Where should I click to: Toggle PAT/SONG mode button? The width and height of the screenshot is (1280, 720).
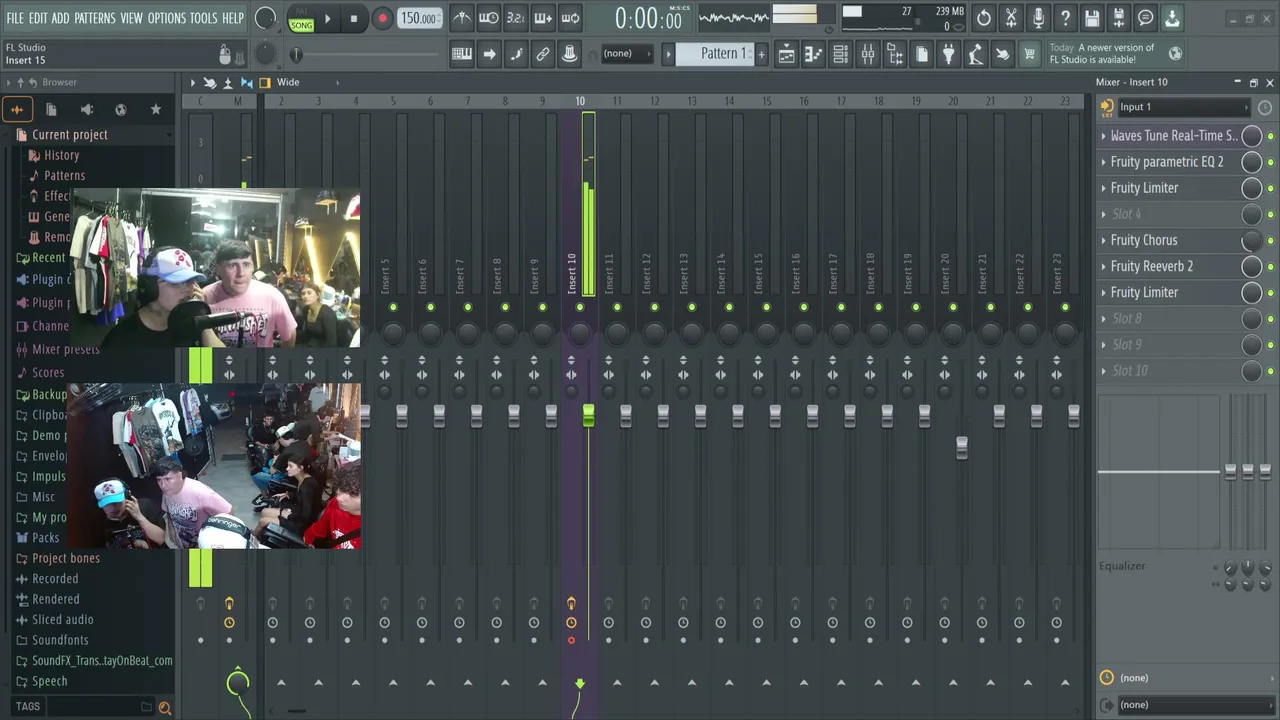pos(301,19)
